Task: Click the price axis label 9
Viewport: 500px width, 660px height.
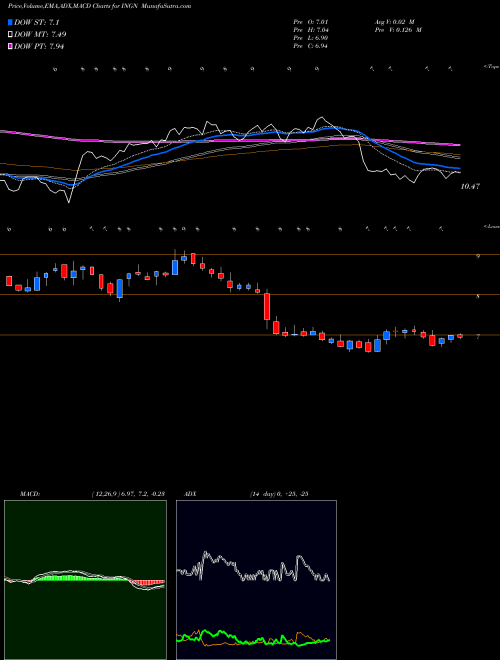Action: (478, 256)
